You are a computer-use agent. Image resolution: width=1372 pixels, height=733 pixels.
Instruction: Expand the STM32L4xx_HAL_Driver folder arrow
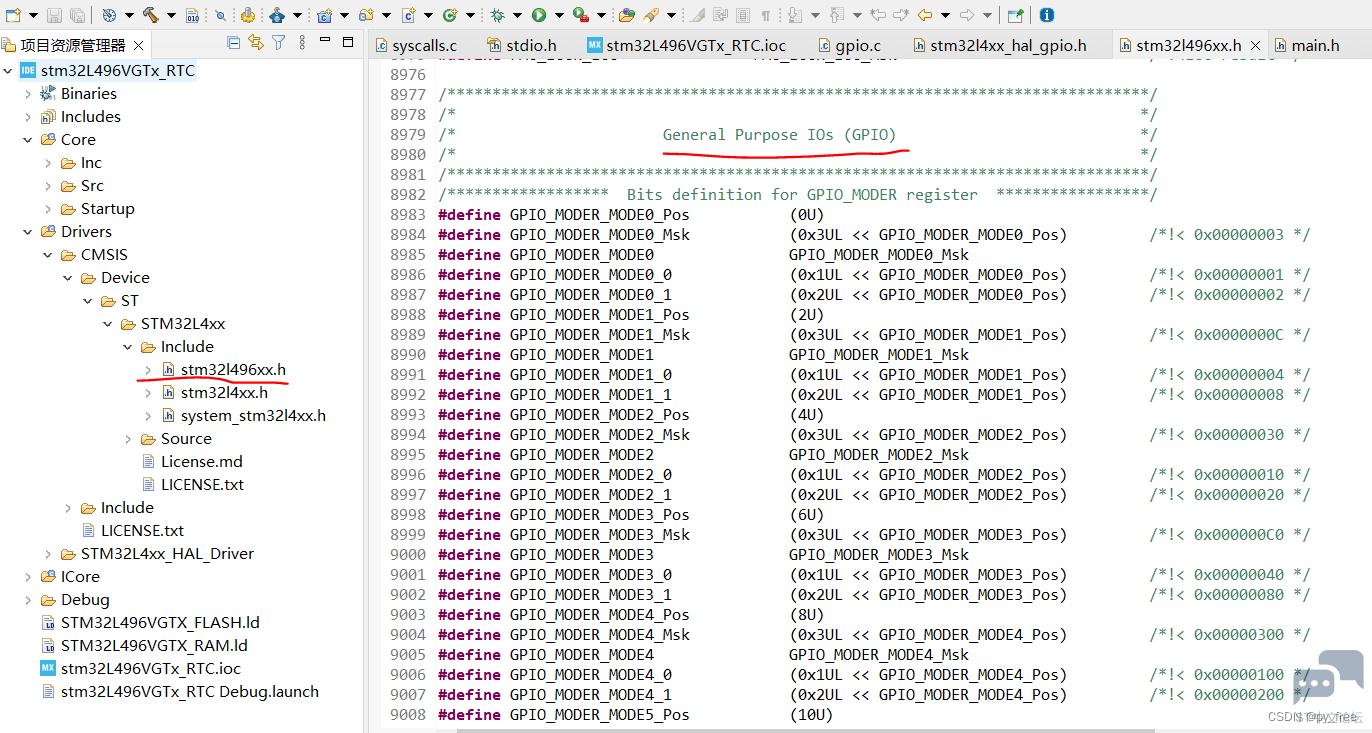(48, 553)
